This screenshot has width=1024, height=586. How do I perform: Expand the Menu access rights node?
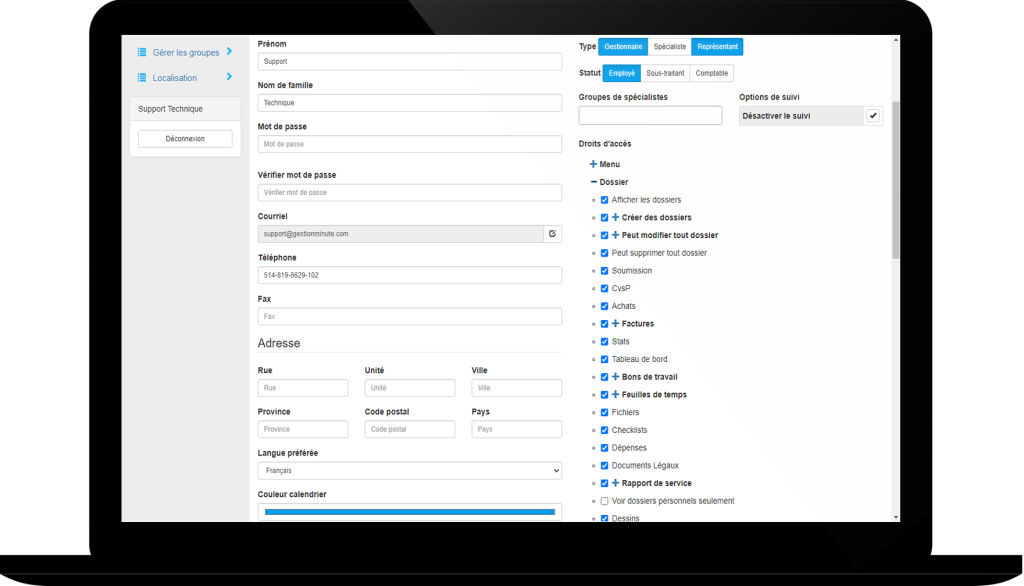pyautogui.click(x=593, y=164)
